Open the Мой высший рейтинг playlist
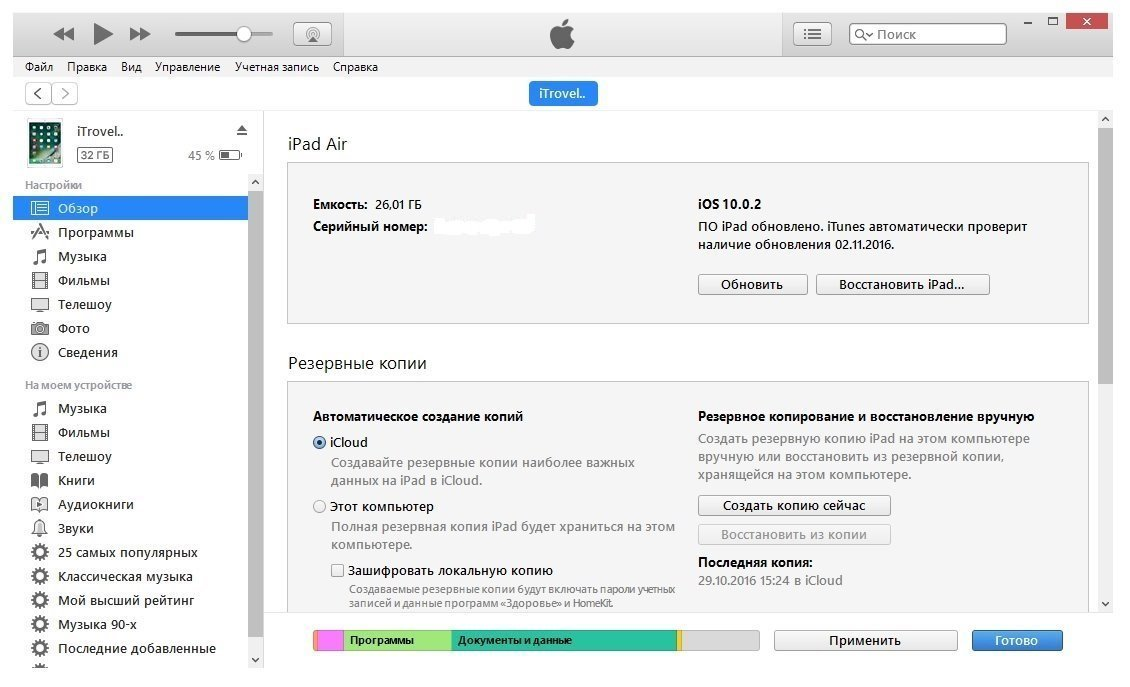 [130, 600]
